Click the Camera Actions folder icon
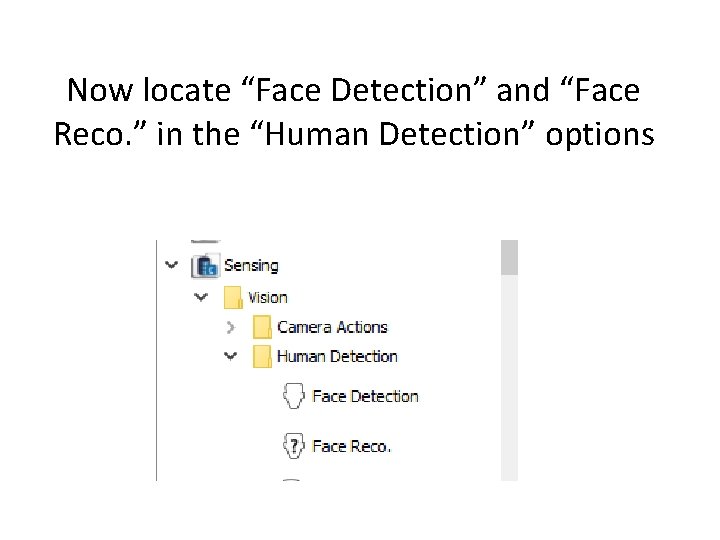The image size is (720, 540). pos(262,327)
